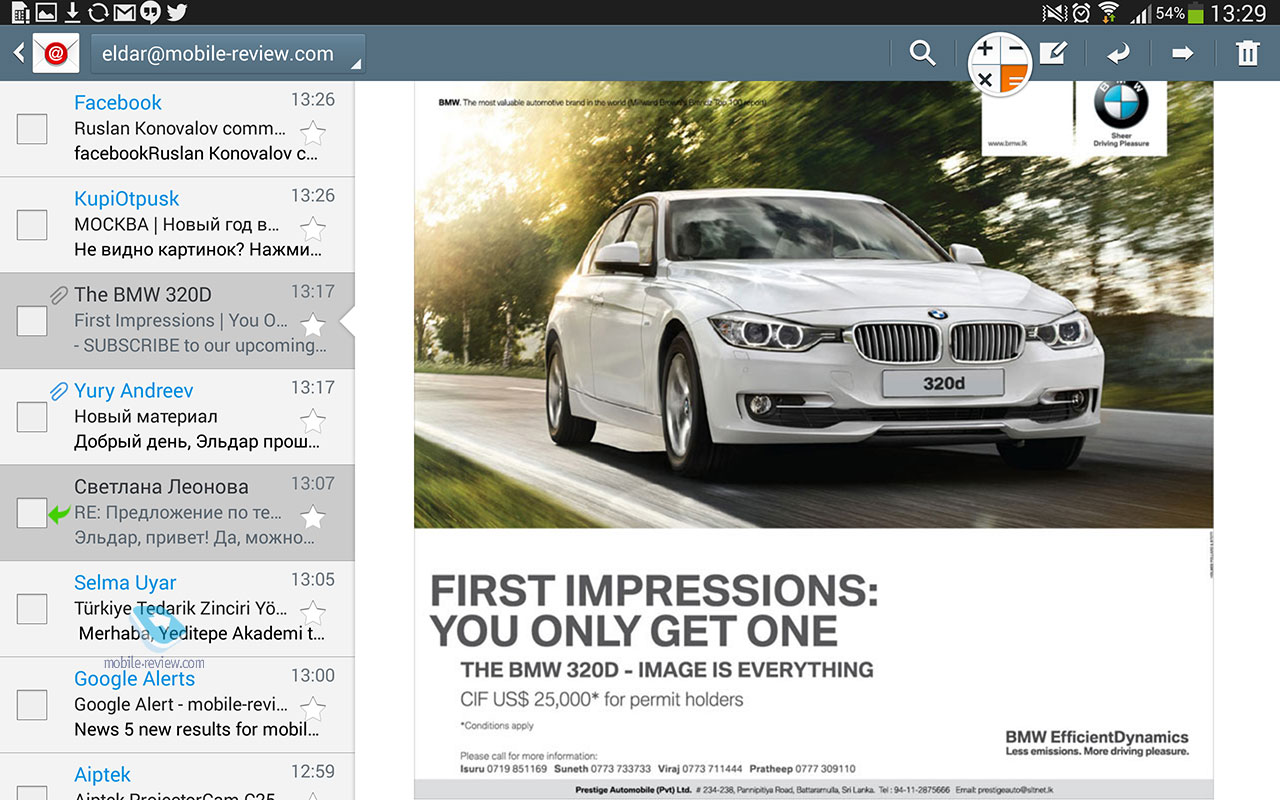Tap the battery 54% status indicator
1280x800 pixels.
[1180, 13]
